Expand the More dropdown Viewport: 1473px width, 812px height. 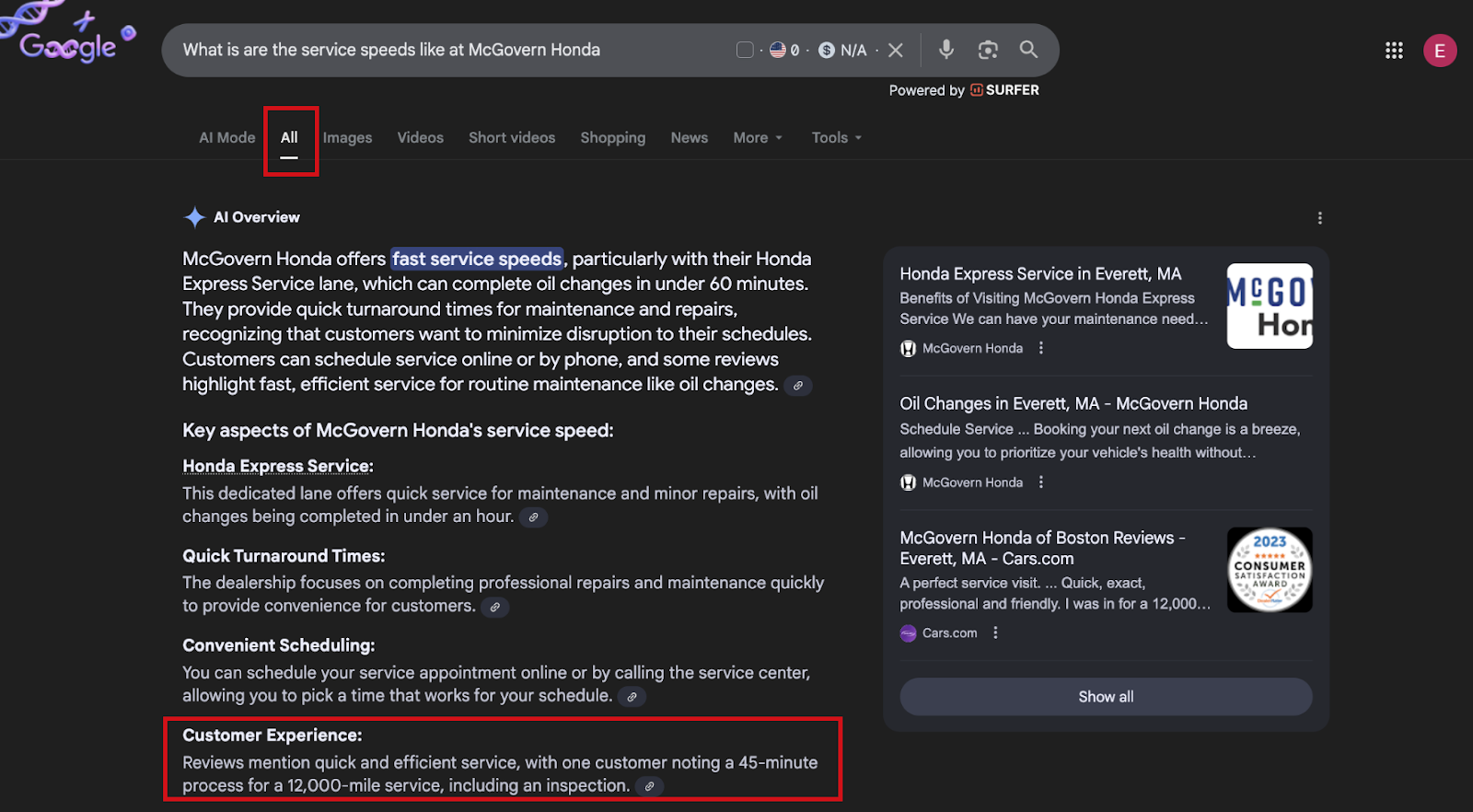758,137
